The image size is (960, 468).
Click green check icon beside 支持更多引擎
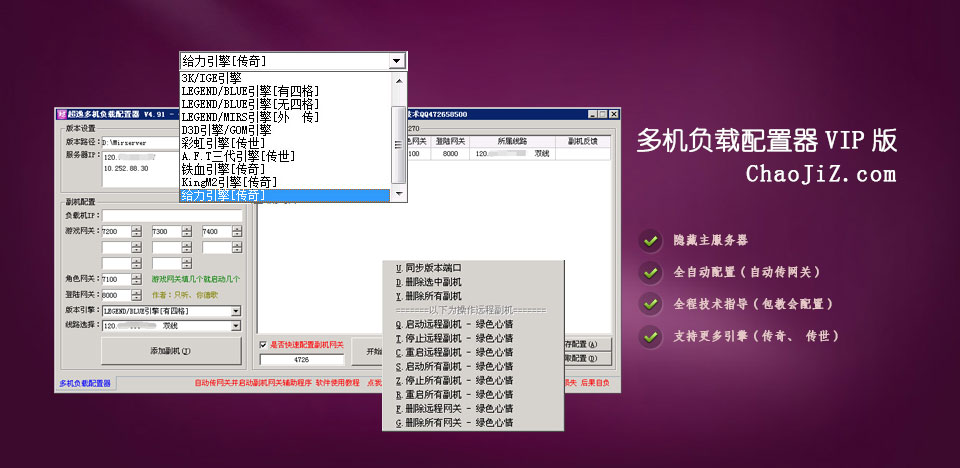(x=650, y=336)
